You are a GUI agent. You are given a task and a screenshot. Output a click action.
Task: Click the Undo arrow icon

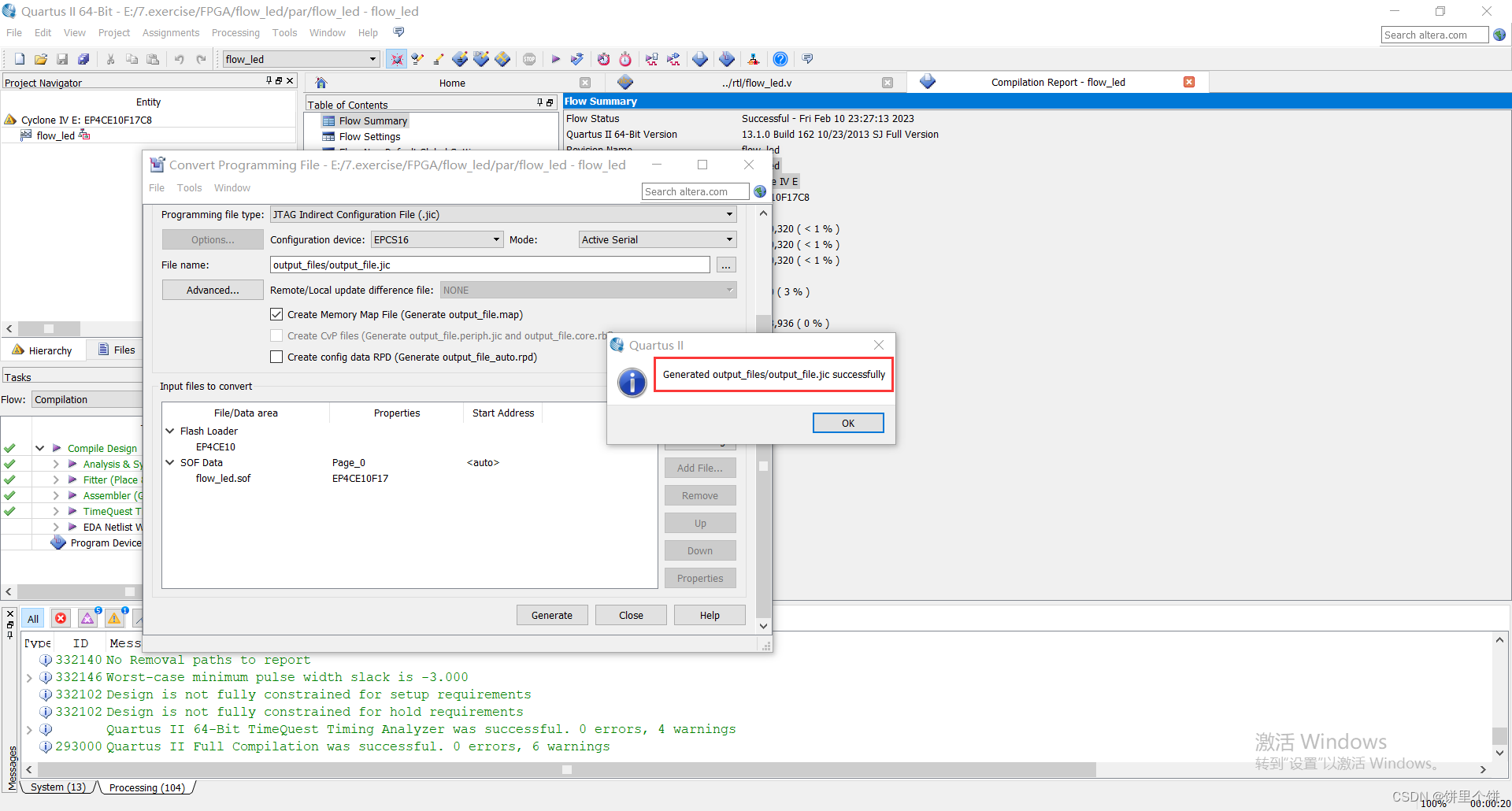point(180,59)
